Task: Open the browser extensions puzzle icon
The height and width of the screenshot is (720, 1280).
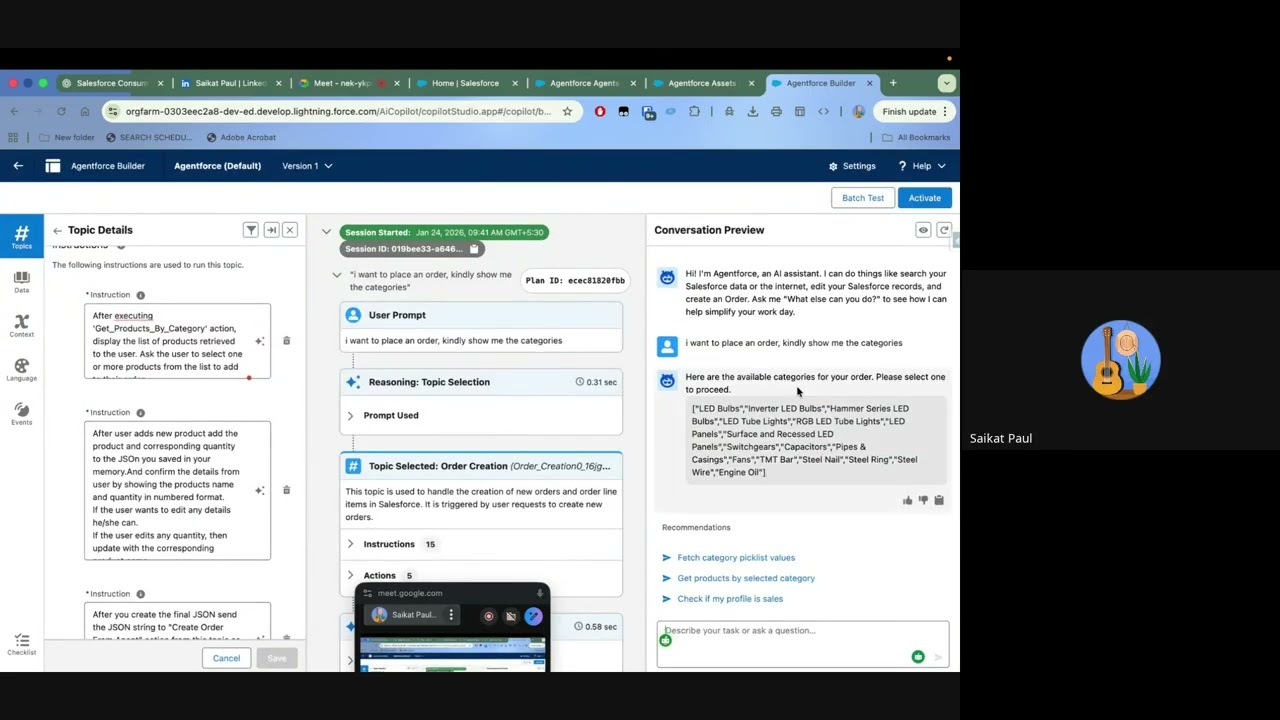Action: coord(694,112)
